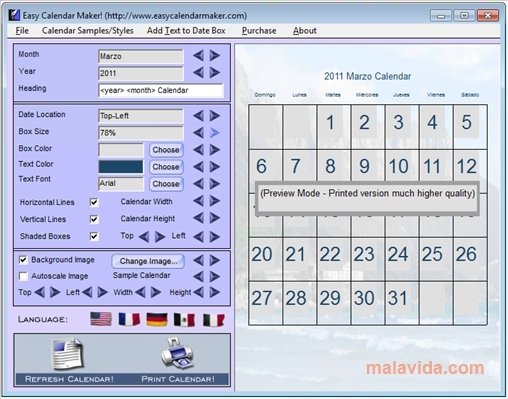The width and height of the screenshot is (508, 399).
Task: Disable the Background Image checkbox
Action: 23,260
